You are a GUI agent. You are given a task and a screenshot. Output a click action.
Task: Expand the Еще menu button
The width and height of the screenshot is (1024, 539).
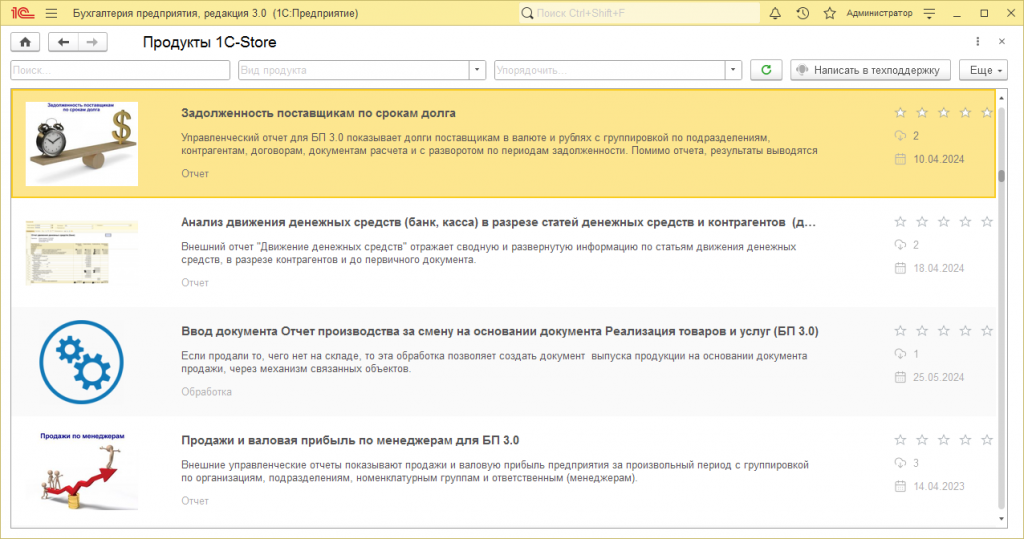(983, 70)
